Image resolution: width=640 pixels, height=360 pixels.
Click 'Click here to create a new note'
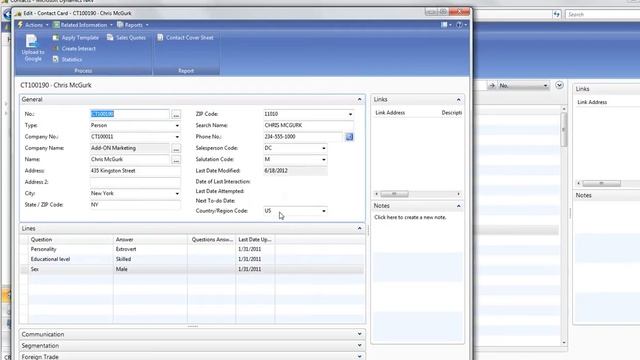410,218
